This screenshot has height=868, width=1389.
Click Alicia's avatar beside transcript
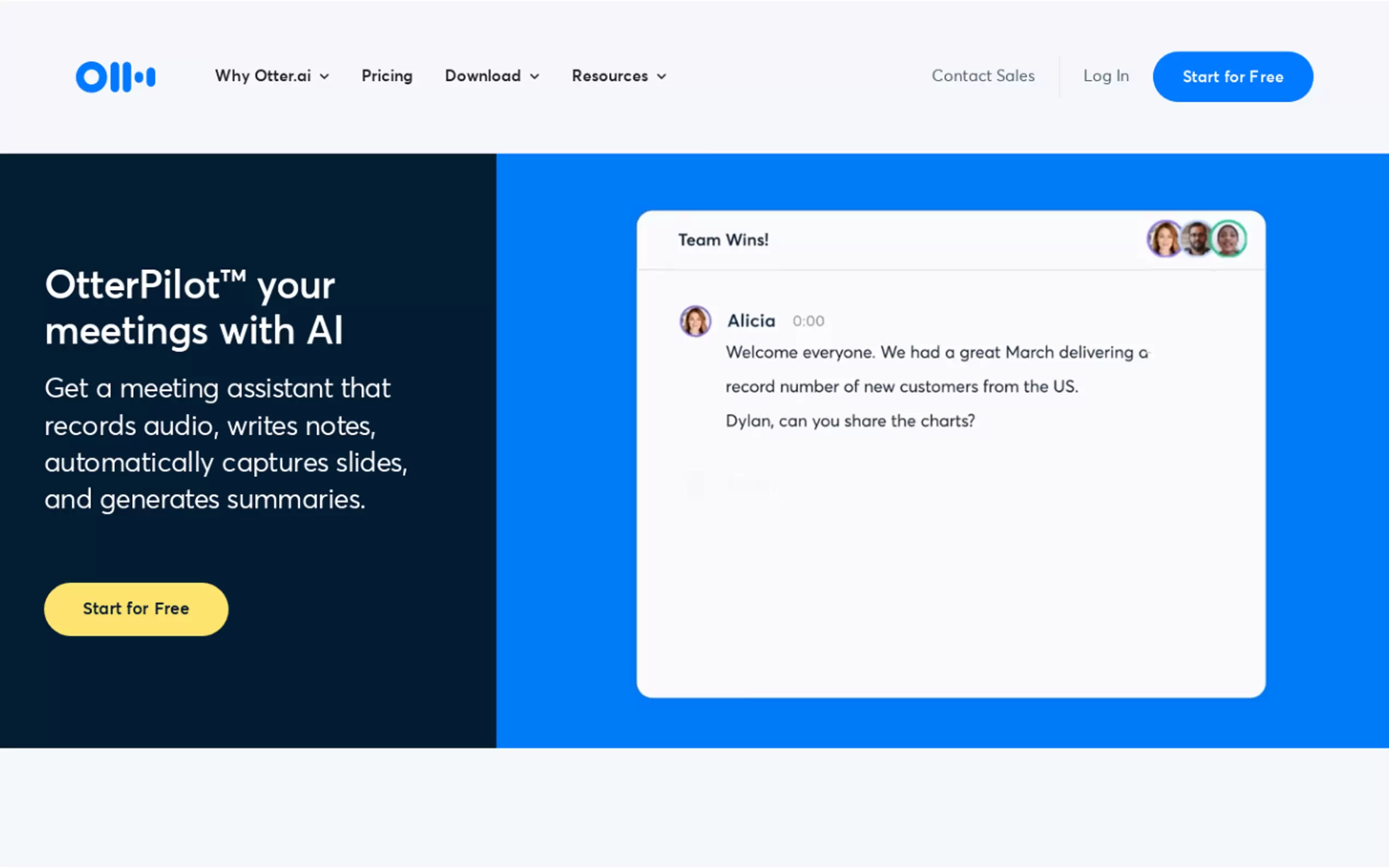(696, 321)
